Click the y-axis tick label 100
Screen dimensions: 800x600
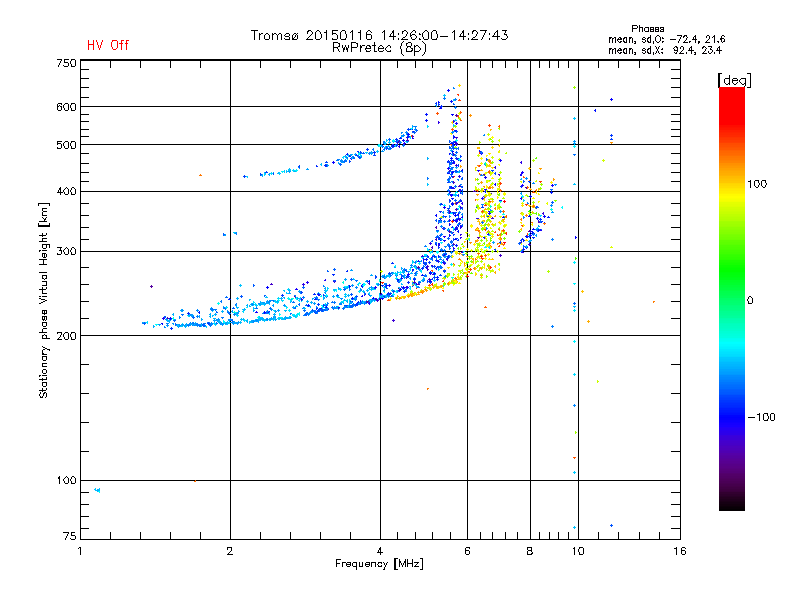[x=67, y=480]
